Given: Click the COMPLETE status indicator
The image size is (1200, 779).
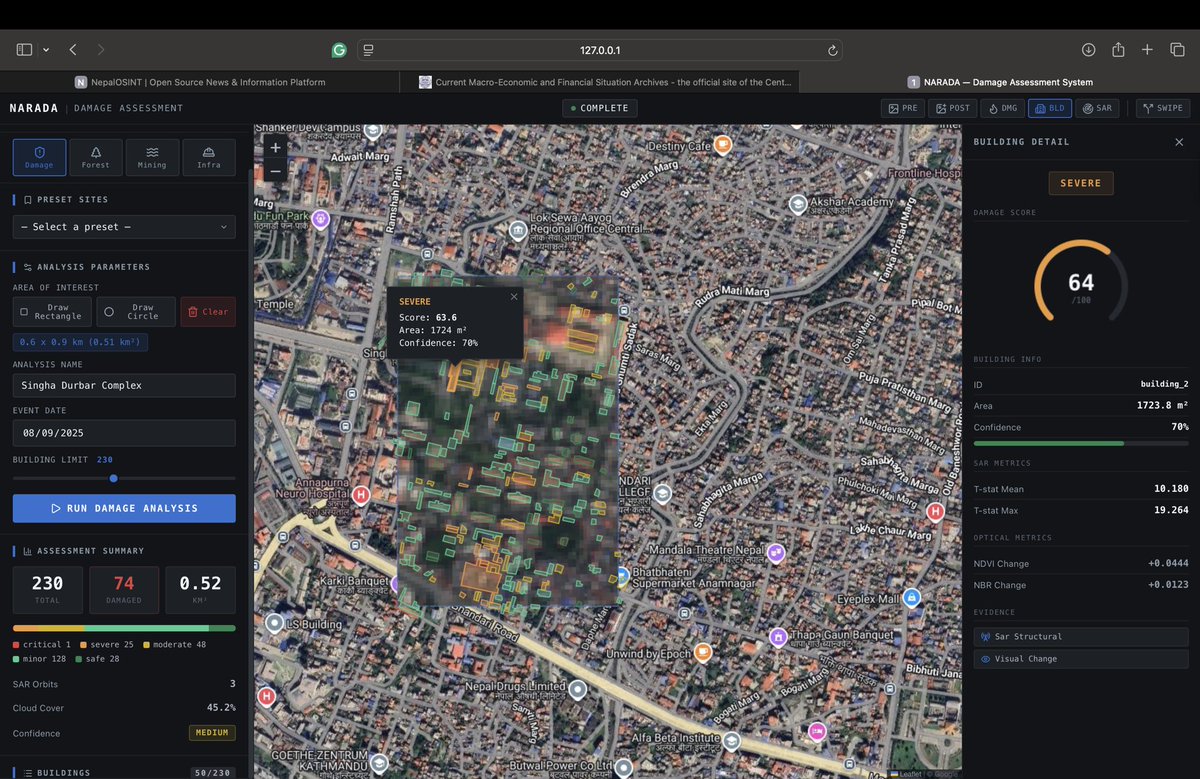Looking at the screenshot, I should tap(599, 108).
